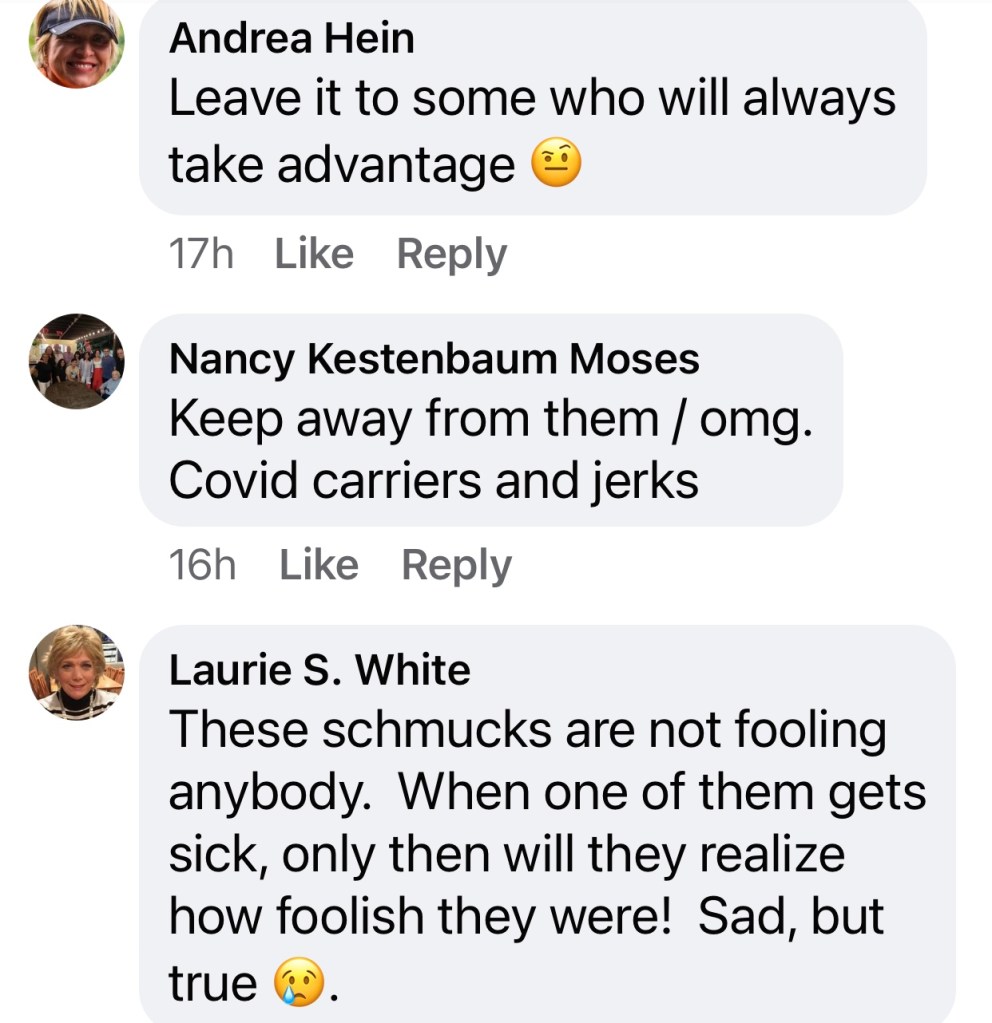Click the line "Covid carriers and jerks"
Image resolution: width=992 pixels, height=1023 pixels.
[433, 481]
